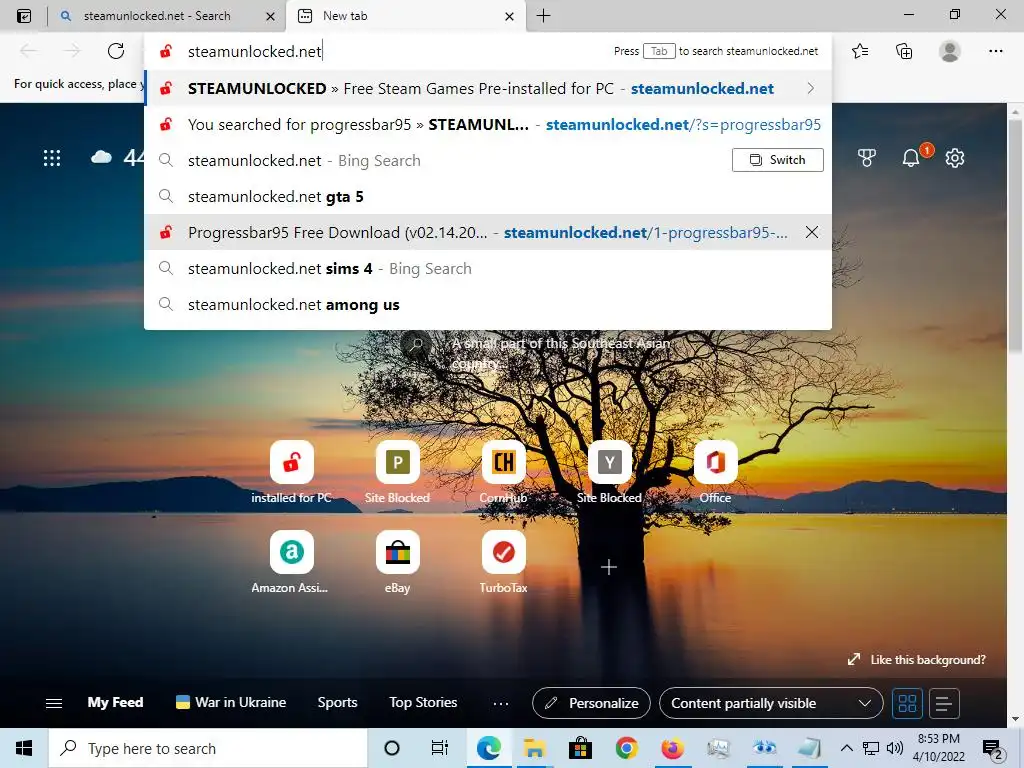Remove the Progressbar95 suggestion with X
Screen dimensions: 1024x768
pos(812,232)
